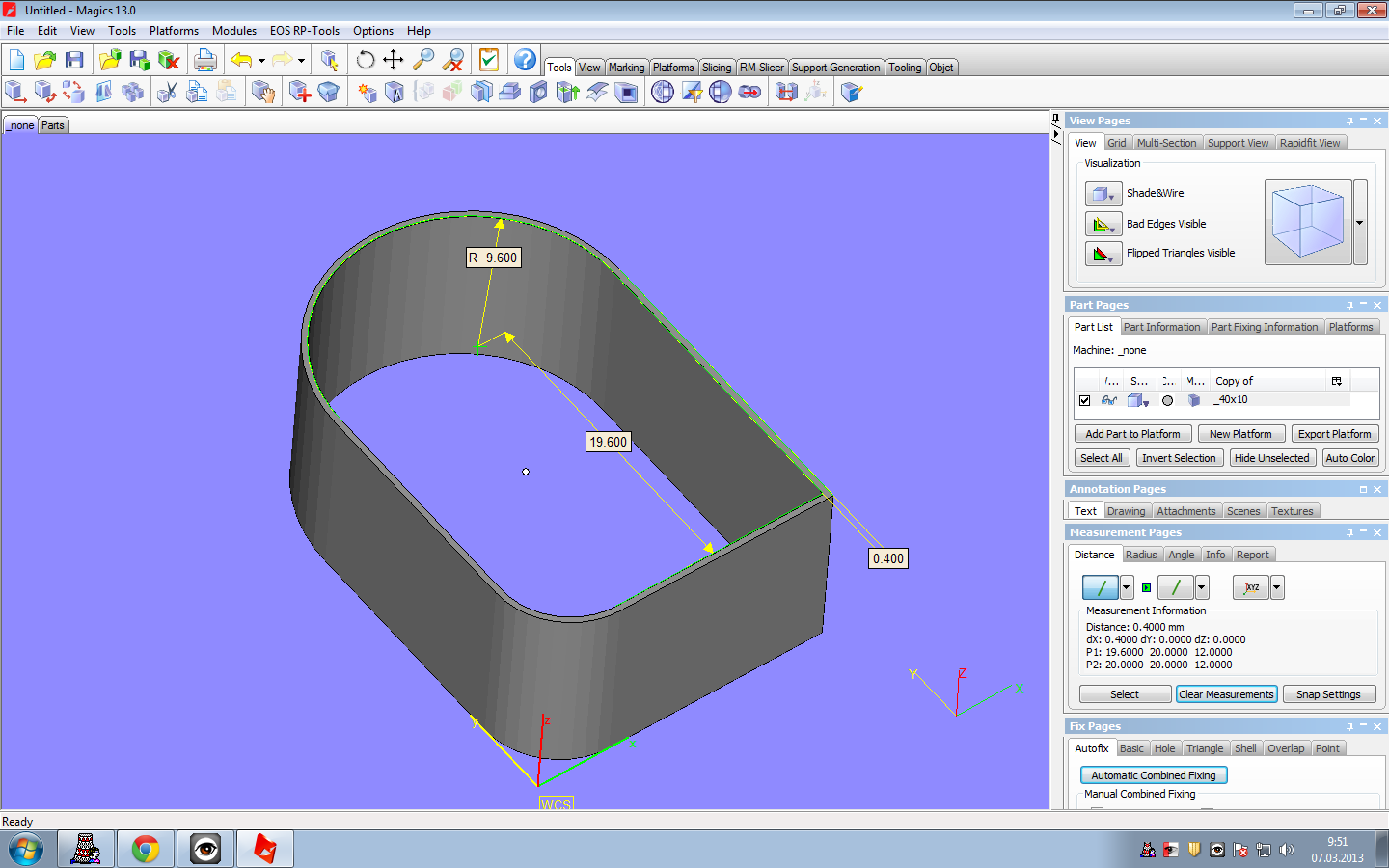This screenshot has width=1389, height=868.
Task: Open the Modules menu
Action: (234, 31)
